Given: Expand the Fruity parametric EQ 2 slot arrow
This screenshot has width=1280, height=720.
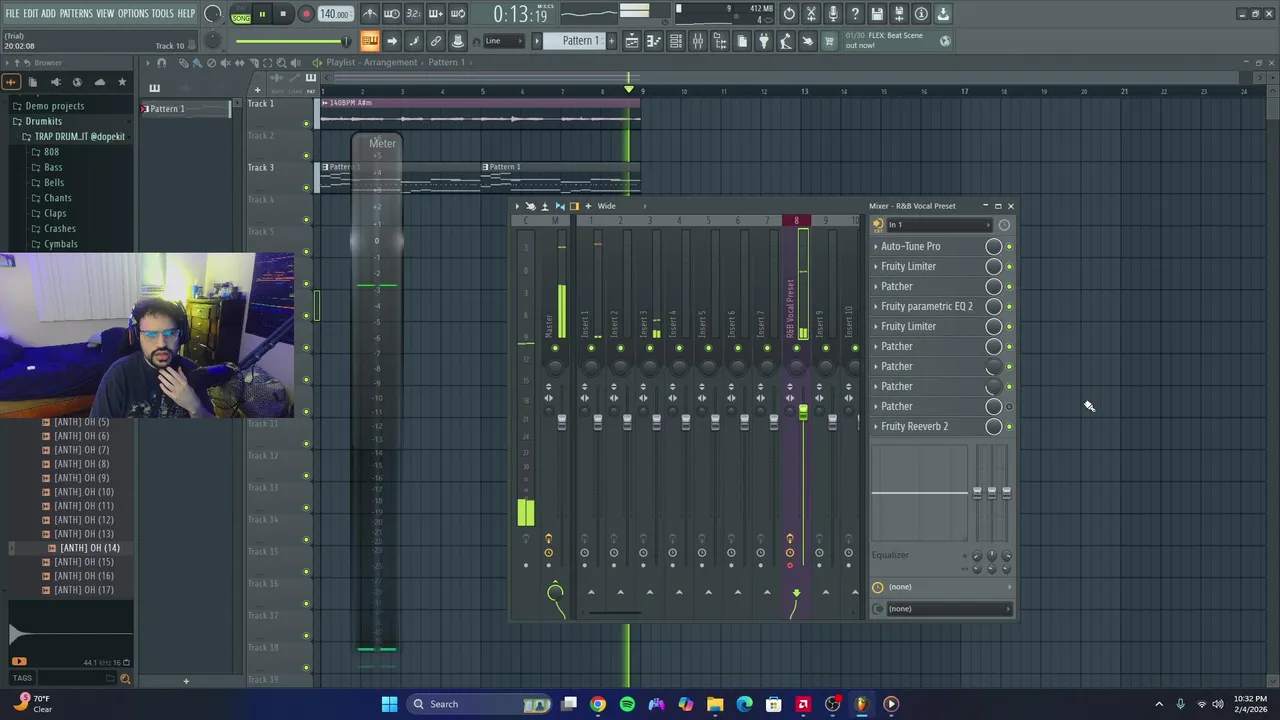Looking at the screenshot, I should click(x=876, y=306).
